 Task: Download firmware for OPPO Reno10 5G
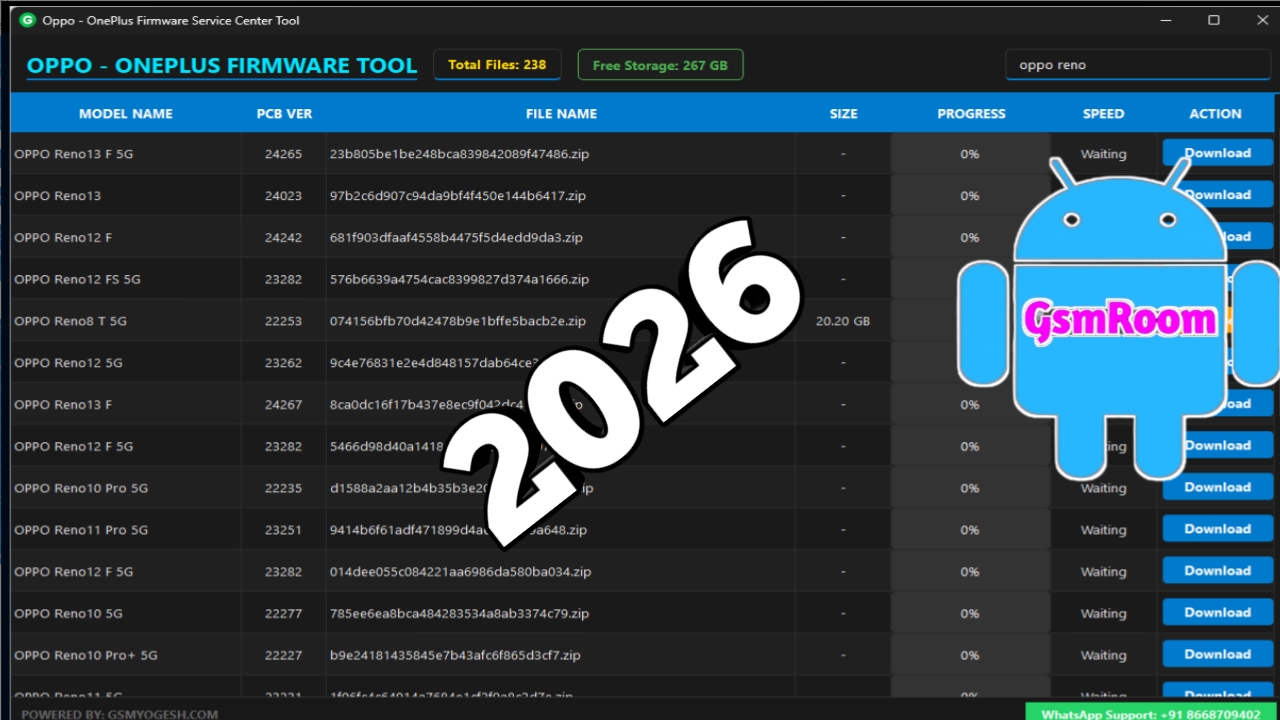(x=1217, y=612)
